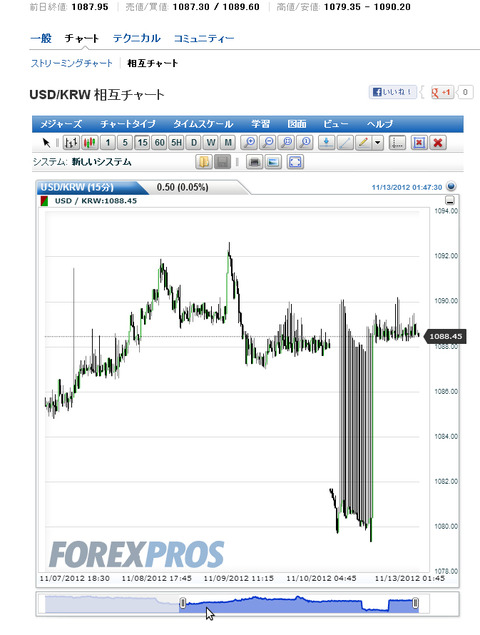Click the Google +1 button
The width and height of the screenshot is (480, 635).
[442, 92]
